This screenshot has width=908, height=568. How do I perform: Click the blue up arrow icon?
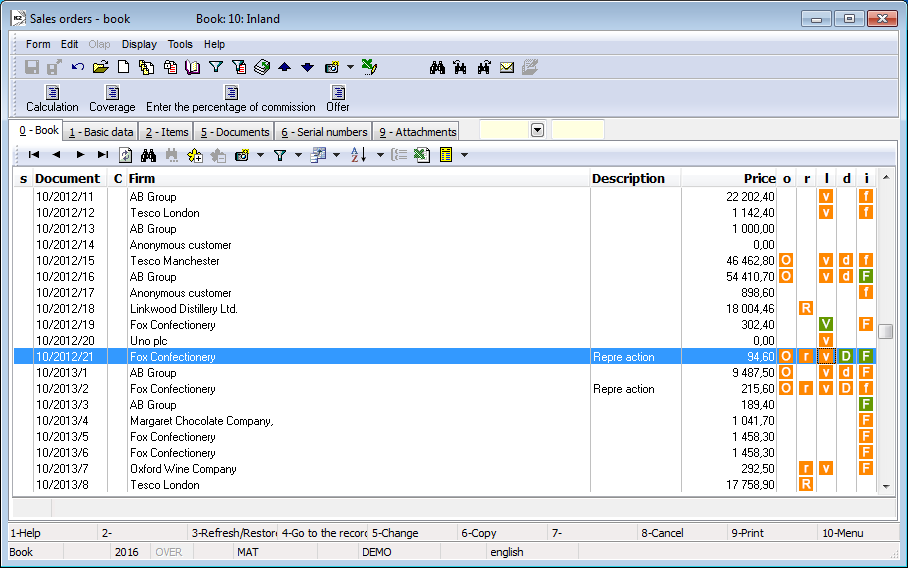[x=284, y=67]
